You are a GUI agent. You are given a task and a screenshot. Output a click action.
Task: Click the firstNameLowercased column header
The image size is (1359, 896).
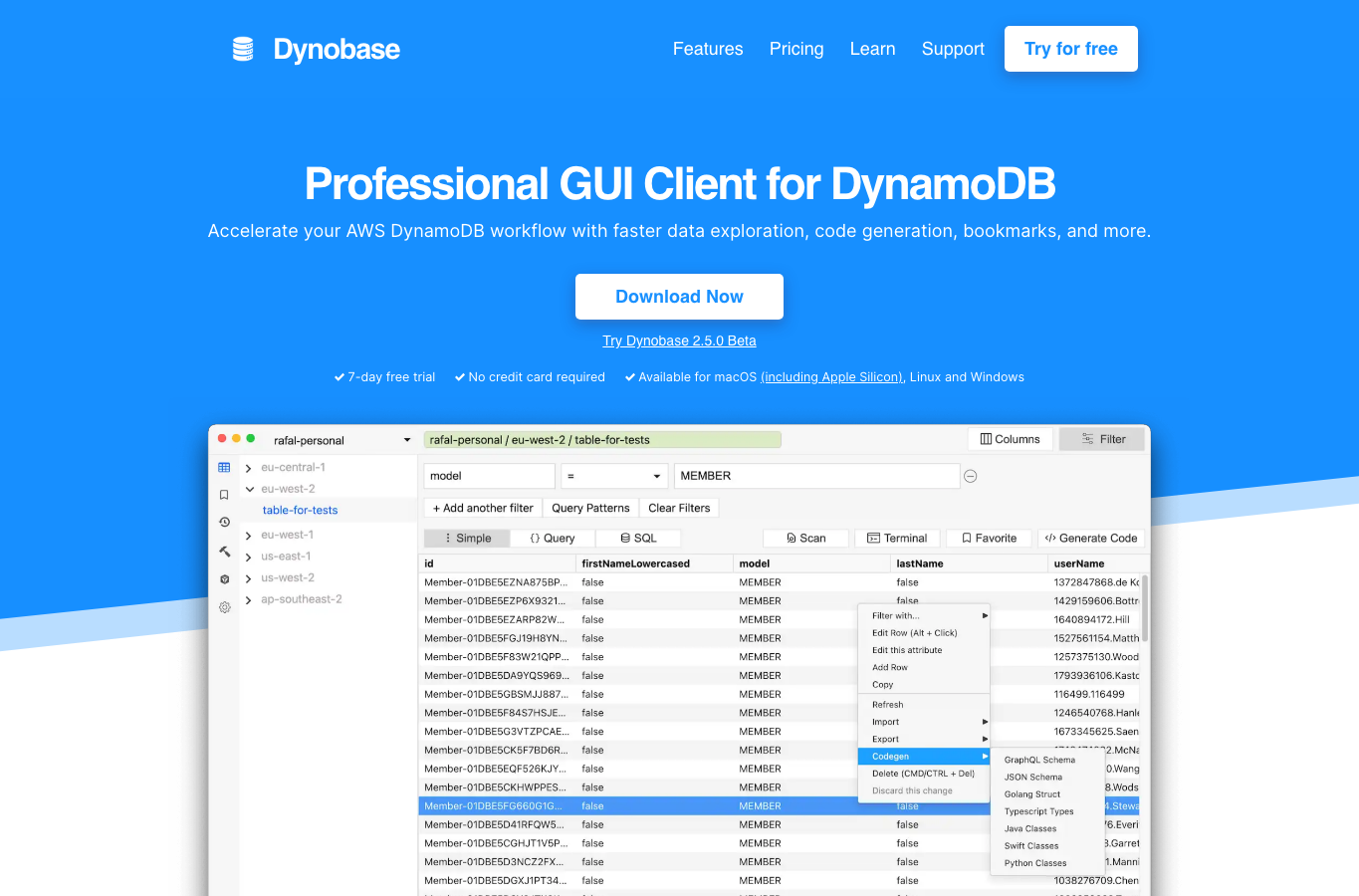point(654,563)
